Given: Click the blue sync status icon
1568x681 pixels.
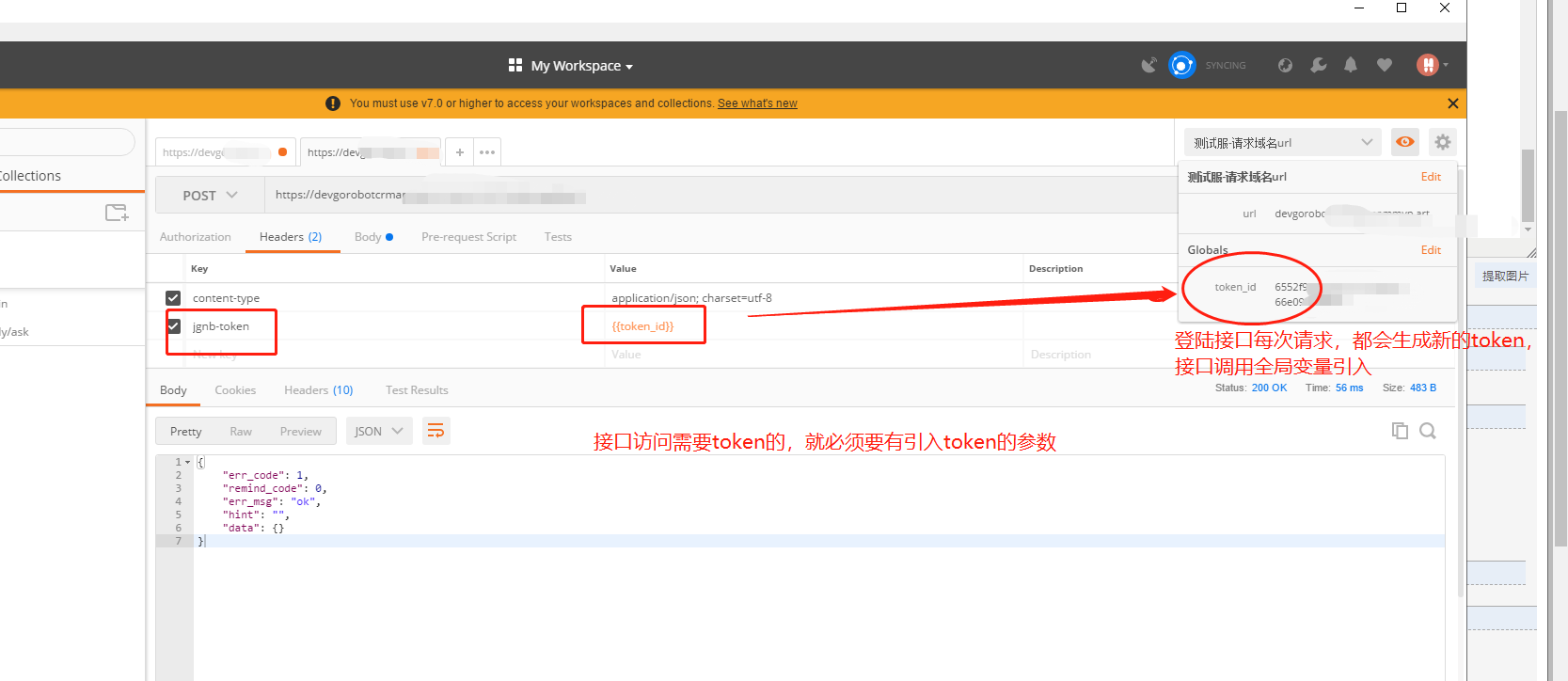Looking at the screenshot, I should (x=1181, y=65).
